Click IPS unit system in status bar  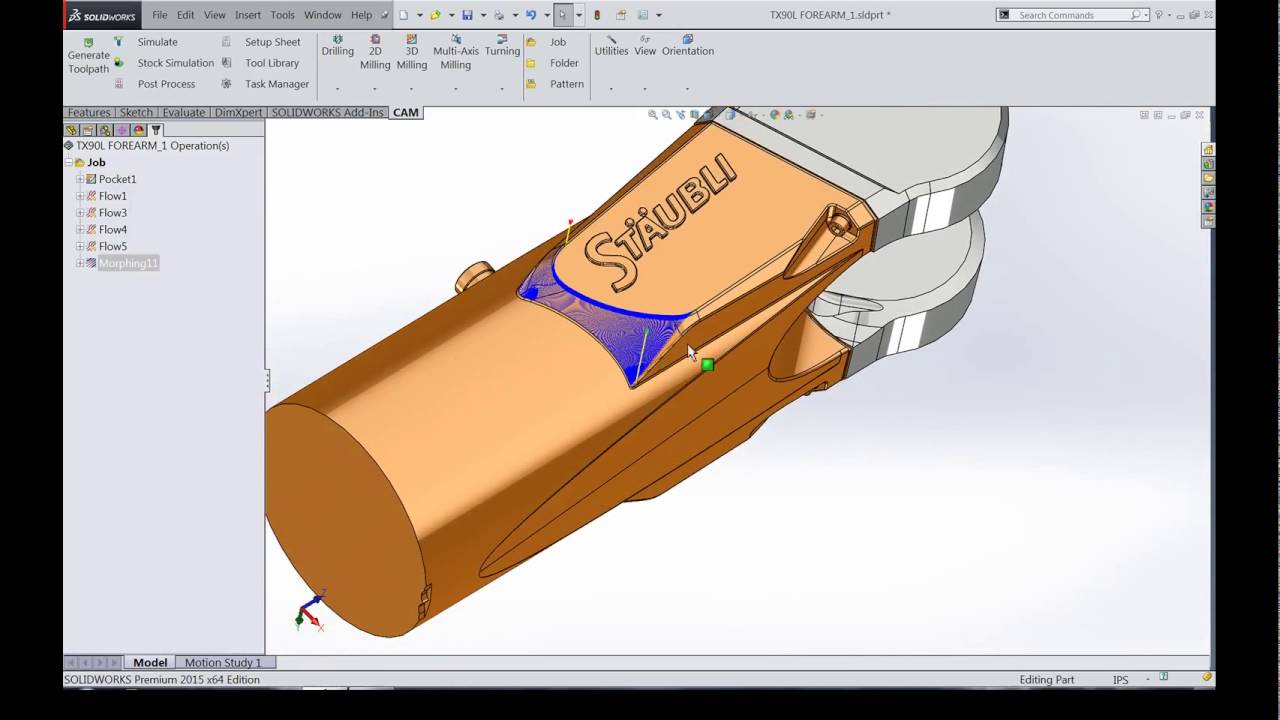(1121, 680)
